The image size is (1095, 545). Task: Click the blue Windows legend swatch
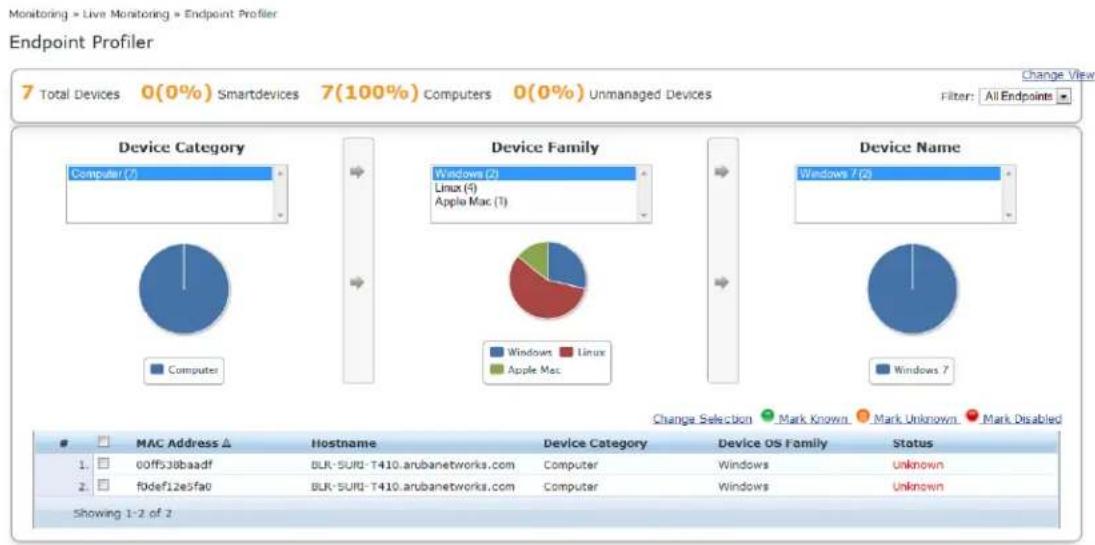pos(497,352)
